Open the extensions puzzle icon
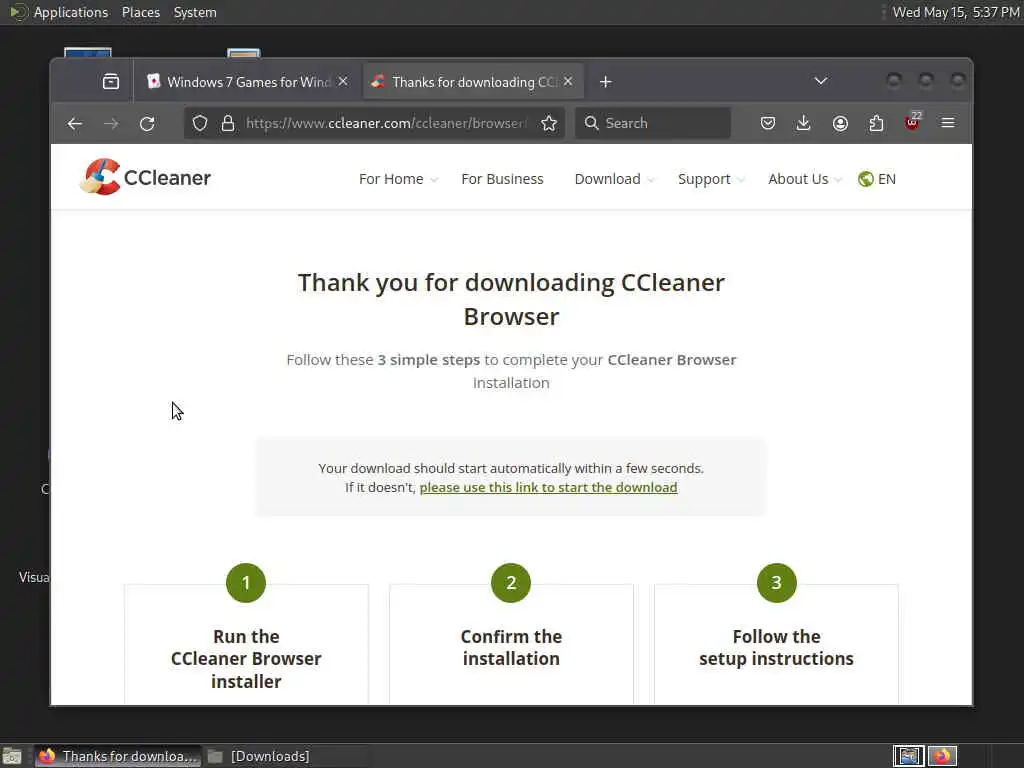This screenshot has height=768, width=1024. point(876,123)
